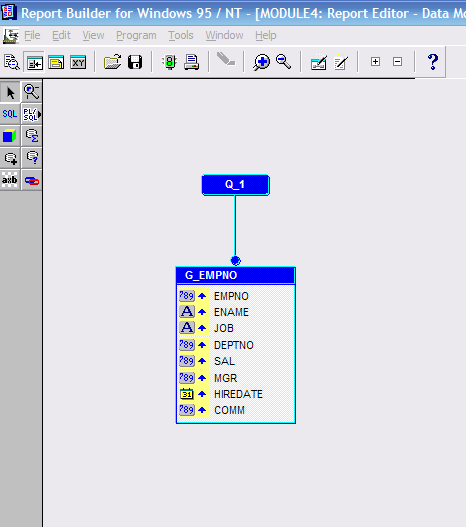Switch to Data Model view icon
Viewport: 469px width, 528px height.
pyautogui.click(x=35, y=62)
